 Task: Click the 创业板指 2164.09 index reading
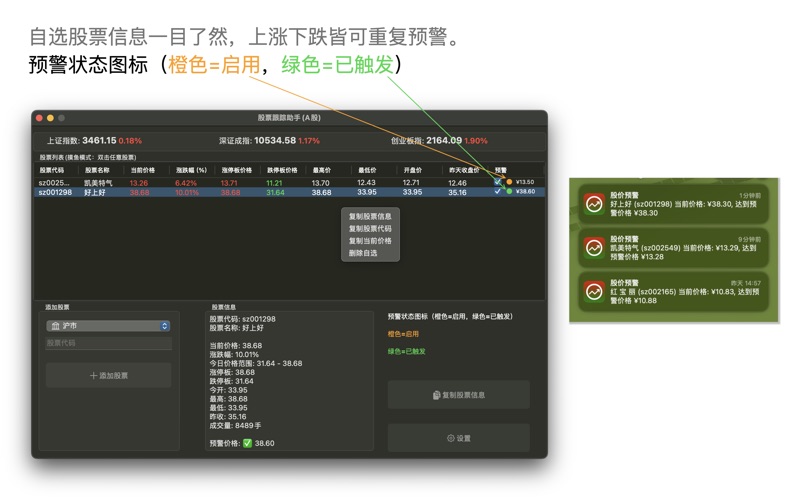tap(439, 140)
